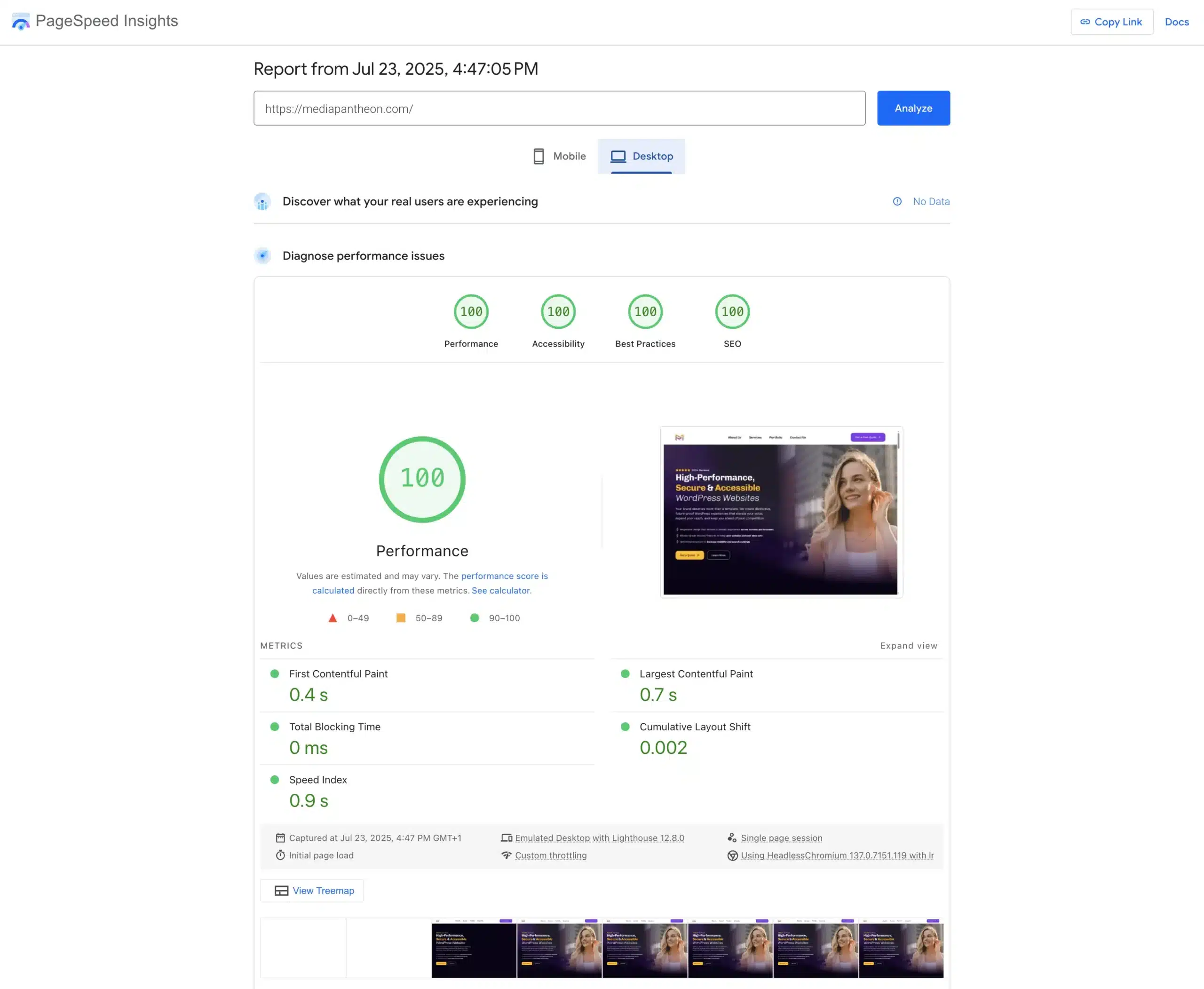Click the Cumulative Layout Shift value 0.002
This screenshot has height=989, width=1204.
[x=663, y=747]
